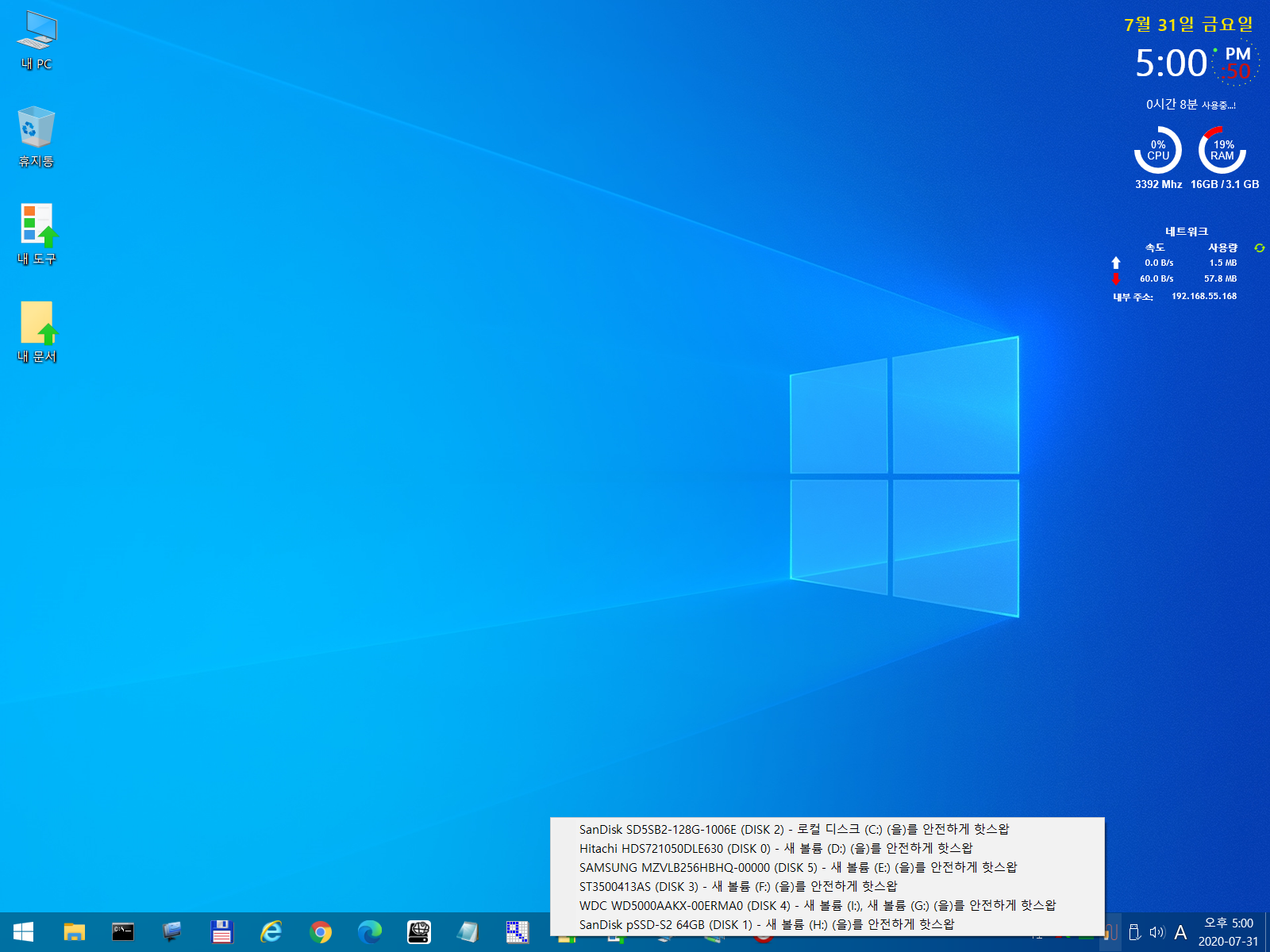Screen dimensions: 1270x952
Task: Click the show desktop strip at taskbar end
Action: click(1268, 932)
